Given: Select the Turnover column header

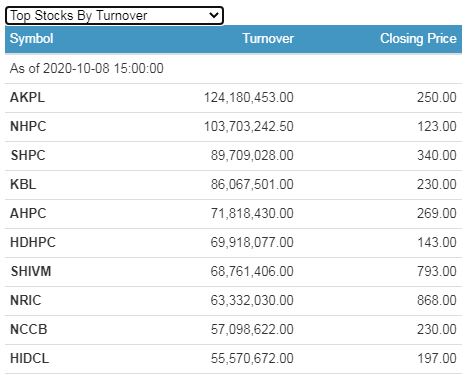Looking at the screenshot, I should (268, 38).
